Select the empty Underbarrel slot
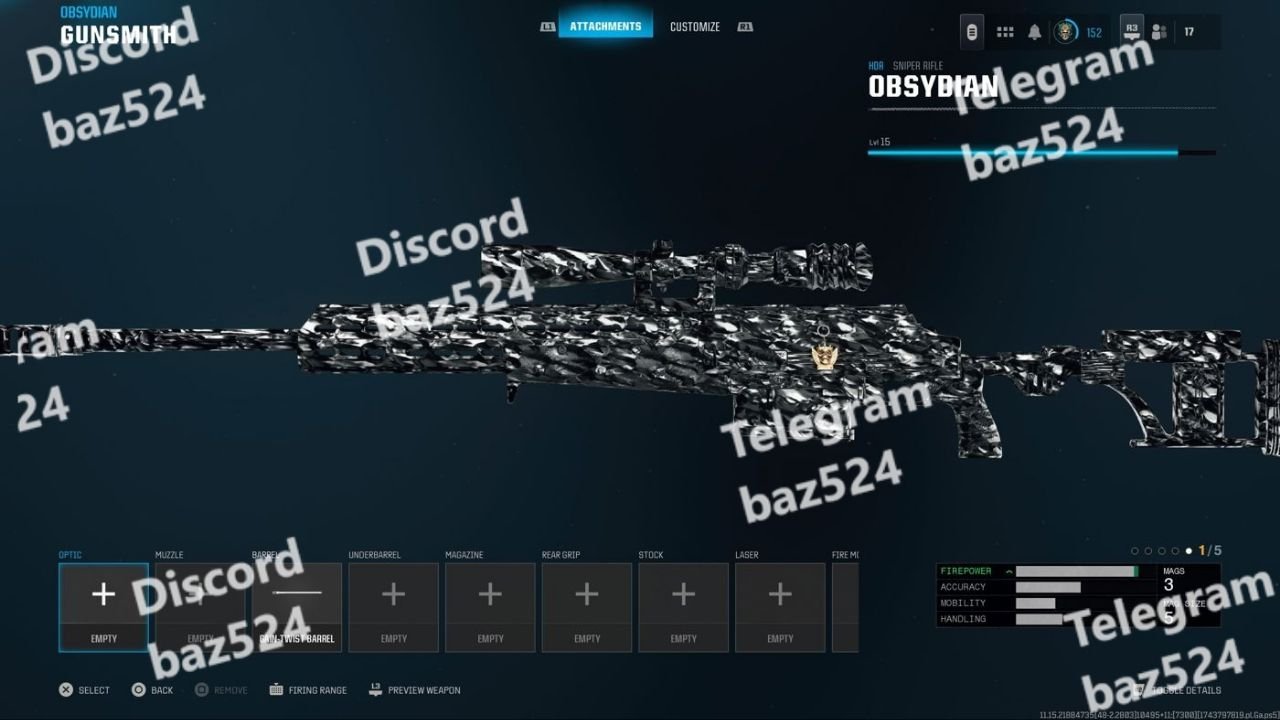The width and height of the screenshot is (1280, 720). pyautogui.click(x=393, y=608)
